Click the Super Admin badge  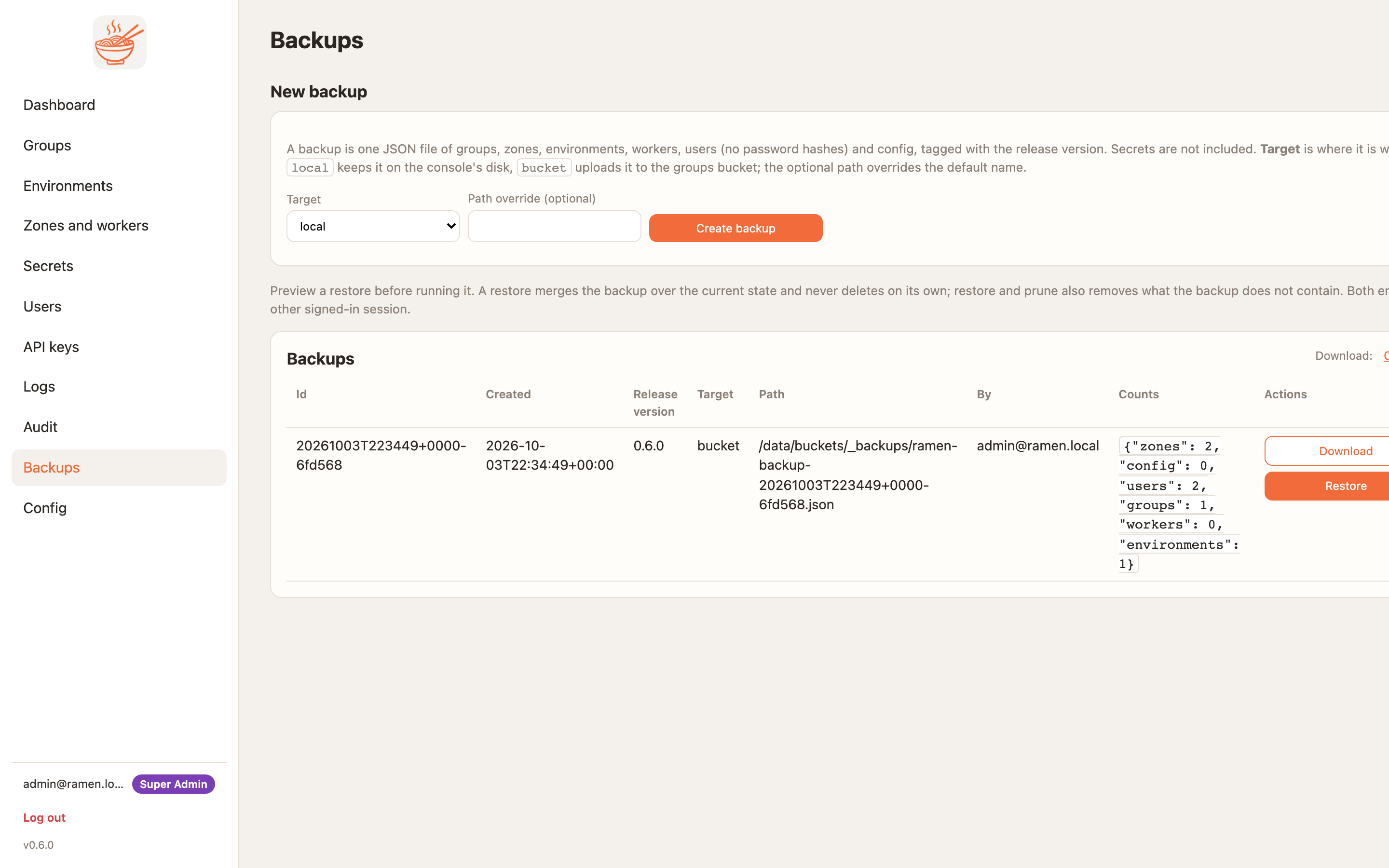(x=173, y=784)
